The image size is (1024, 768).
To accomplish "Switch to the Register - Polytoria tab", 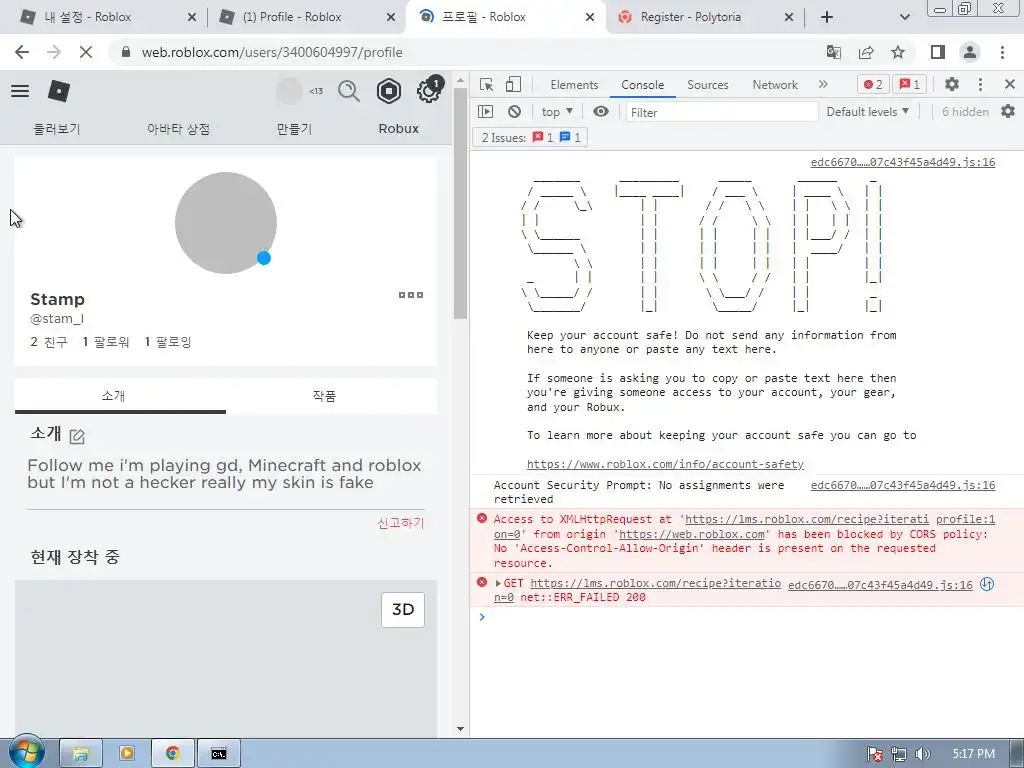I will [x=705, y=17].
